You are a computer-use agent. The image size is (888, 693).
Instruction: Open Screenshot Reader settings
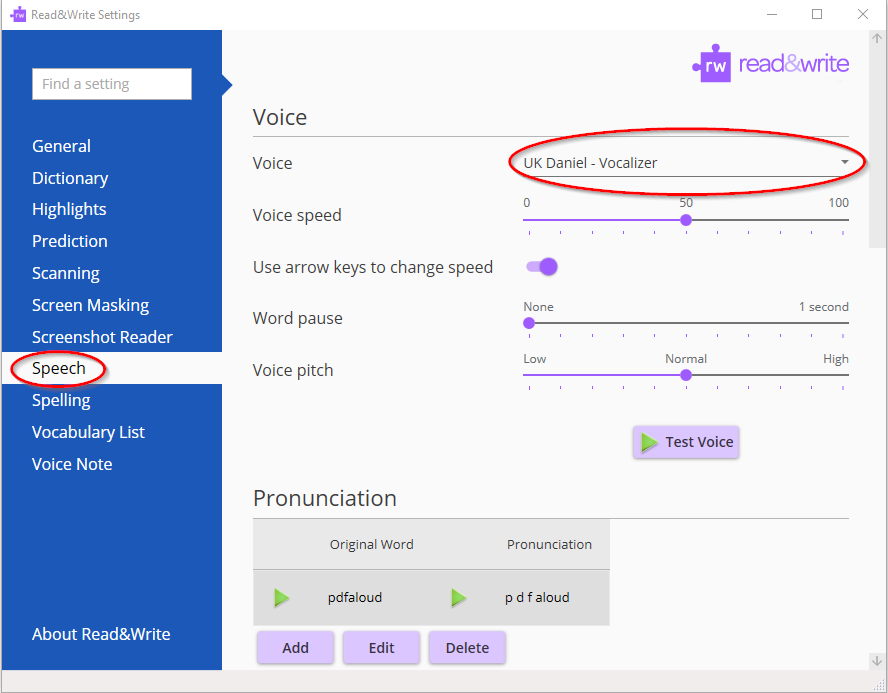click(102, 337)
